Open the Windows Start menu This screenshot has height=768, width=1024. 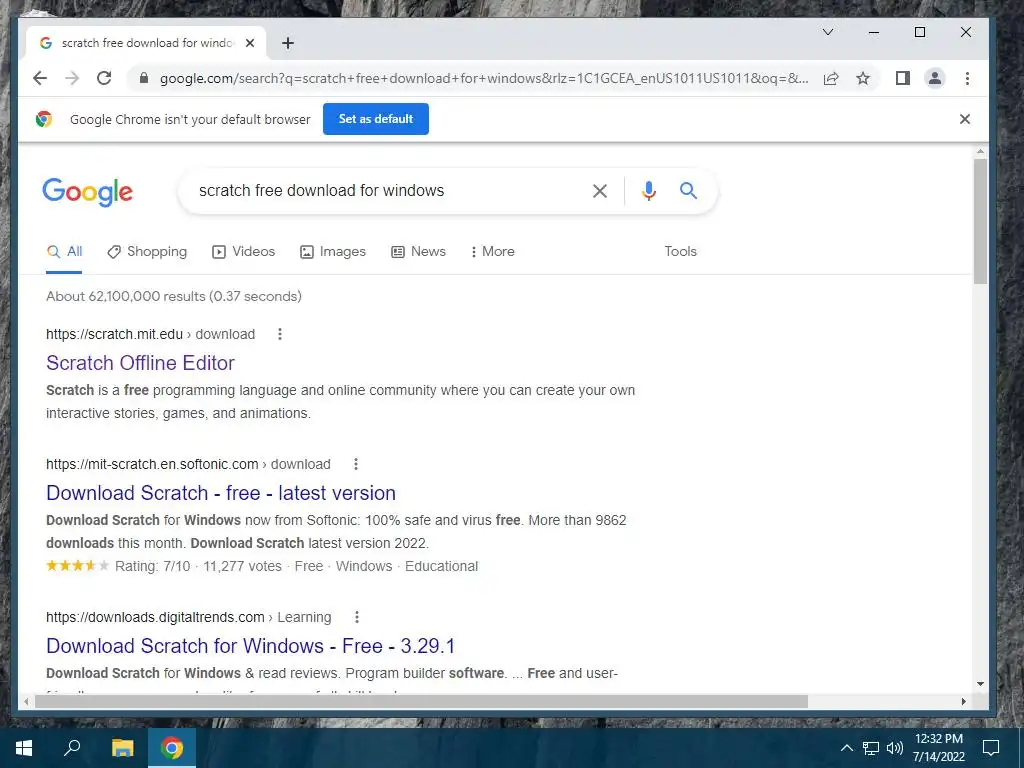(24, 748)
